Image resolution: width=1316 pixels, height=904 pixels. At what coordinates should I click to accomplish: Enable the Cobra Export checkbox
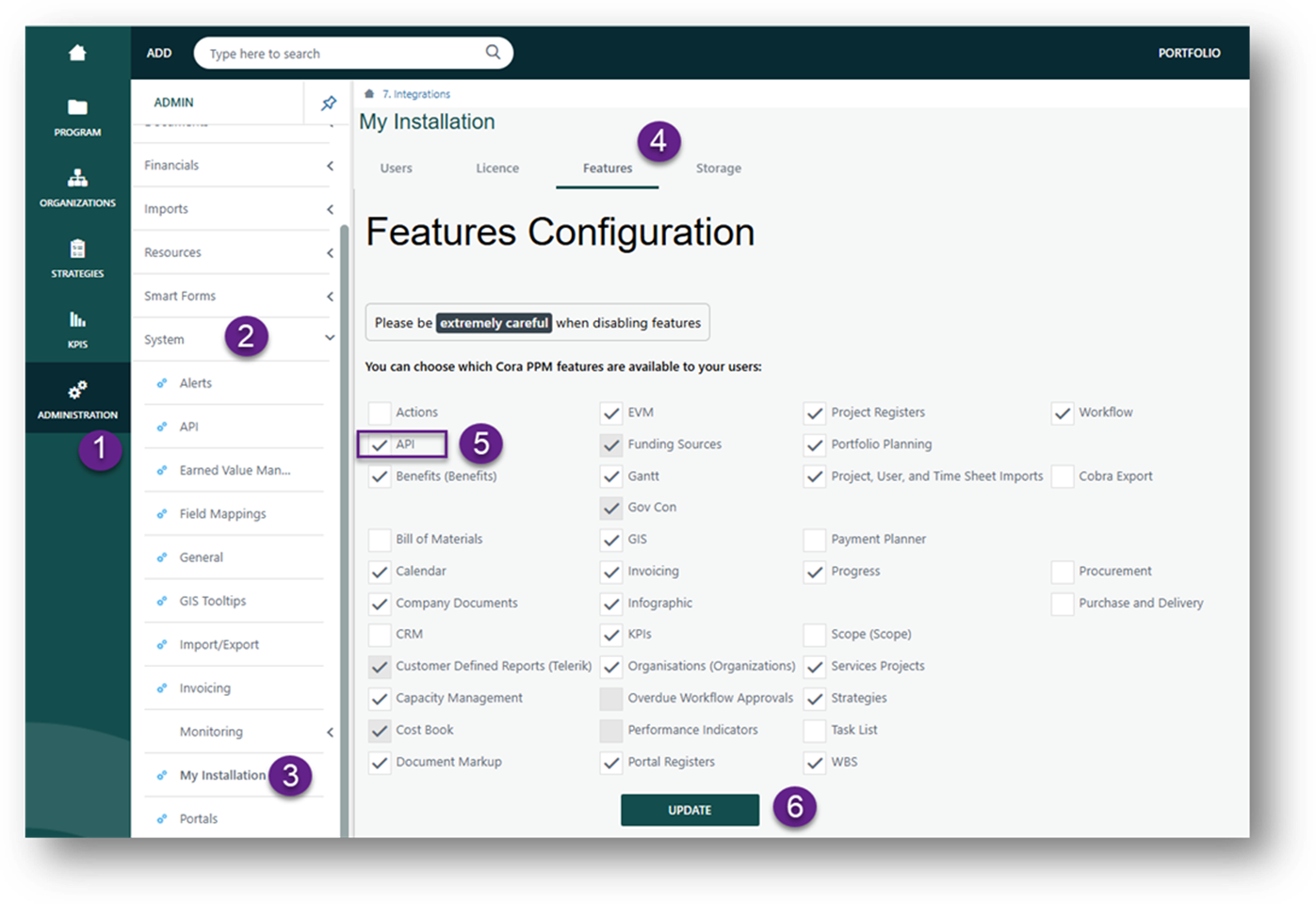pos(1063,476)
